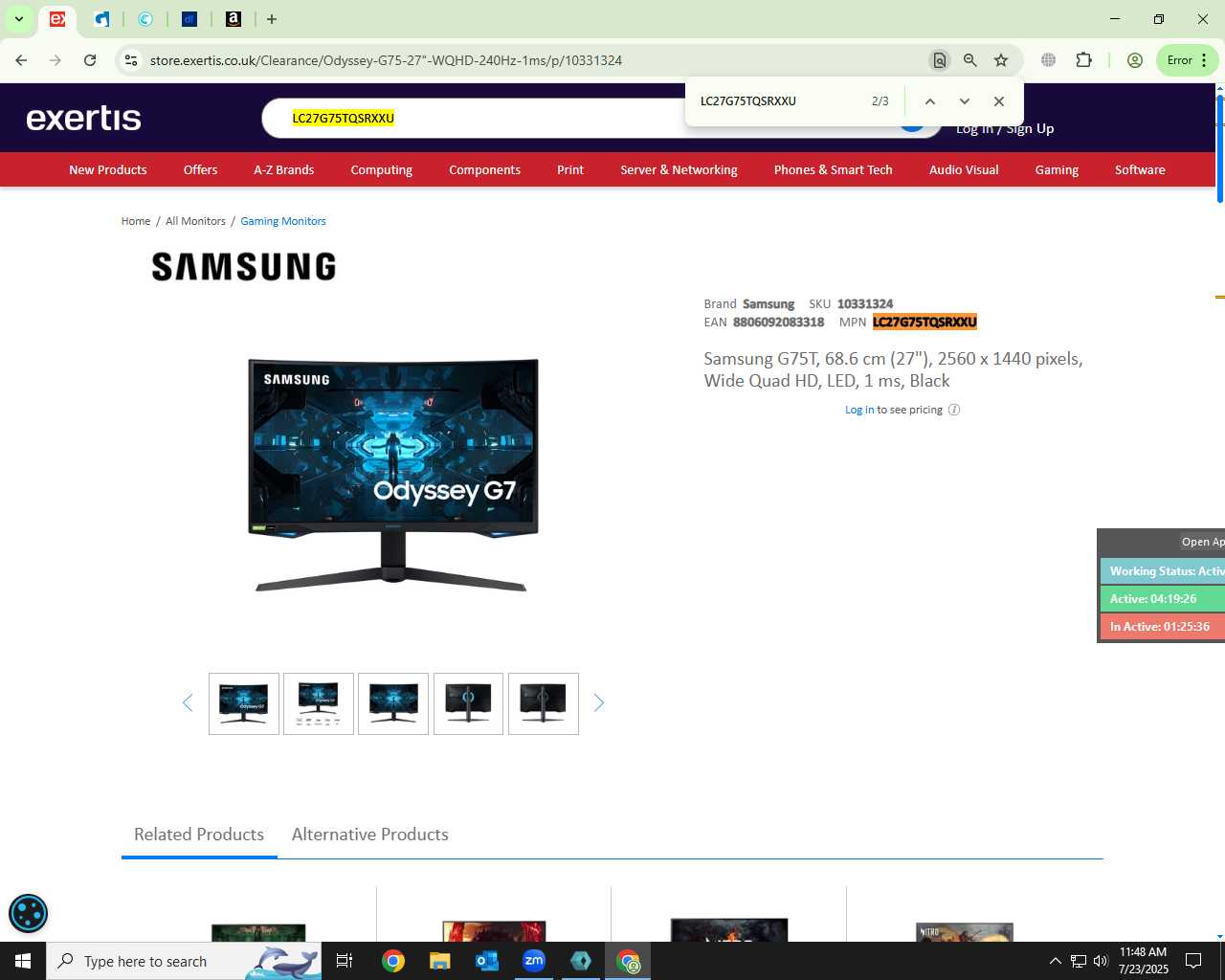This screenshot has height=980, width=1225.
Task: Open Computing menu
Action: (x=381, y=169)
